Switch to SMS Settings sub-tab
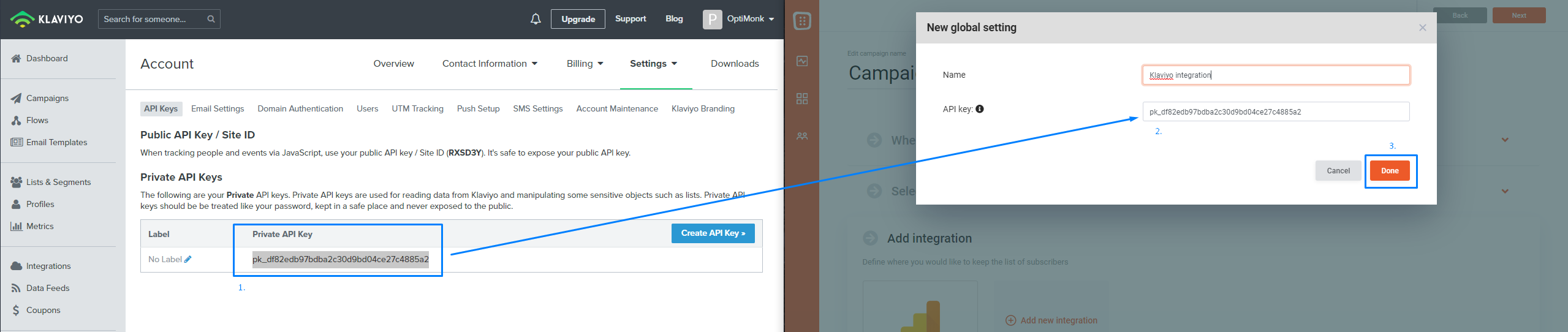Image resolution: width=1568 pixels, height=332 pixels. point(538,108)
